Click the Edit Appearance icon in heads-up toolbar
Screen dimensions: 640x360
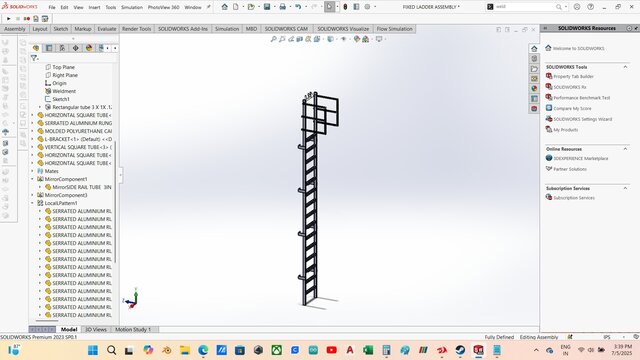point(357,39)
